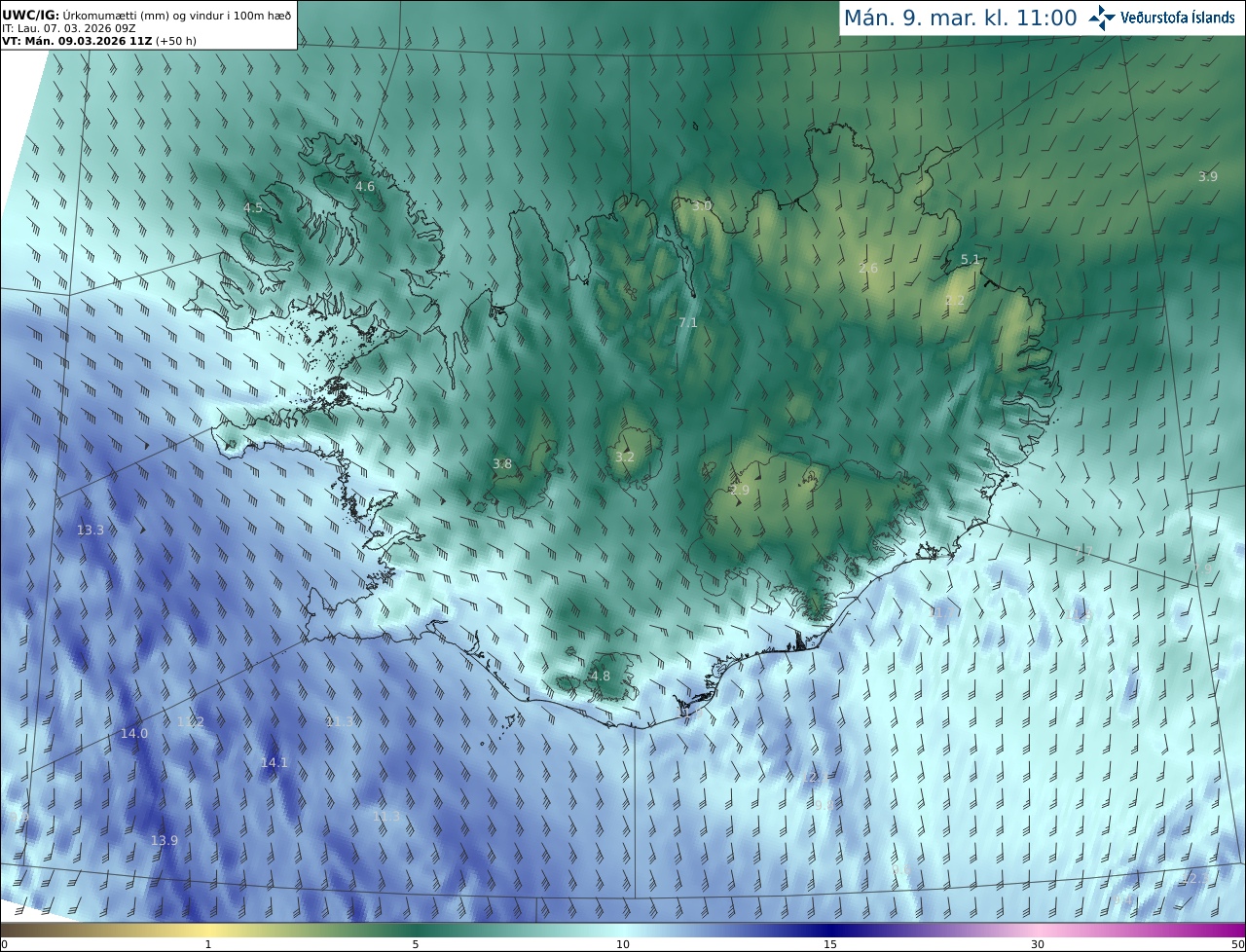Viewport: 1246px width, 952px height.
Task: Click the initial time line 'IT: Lau. 07. 03. 2026 09Z'
Action: click(68, 28)
